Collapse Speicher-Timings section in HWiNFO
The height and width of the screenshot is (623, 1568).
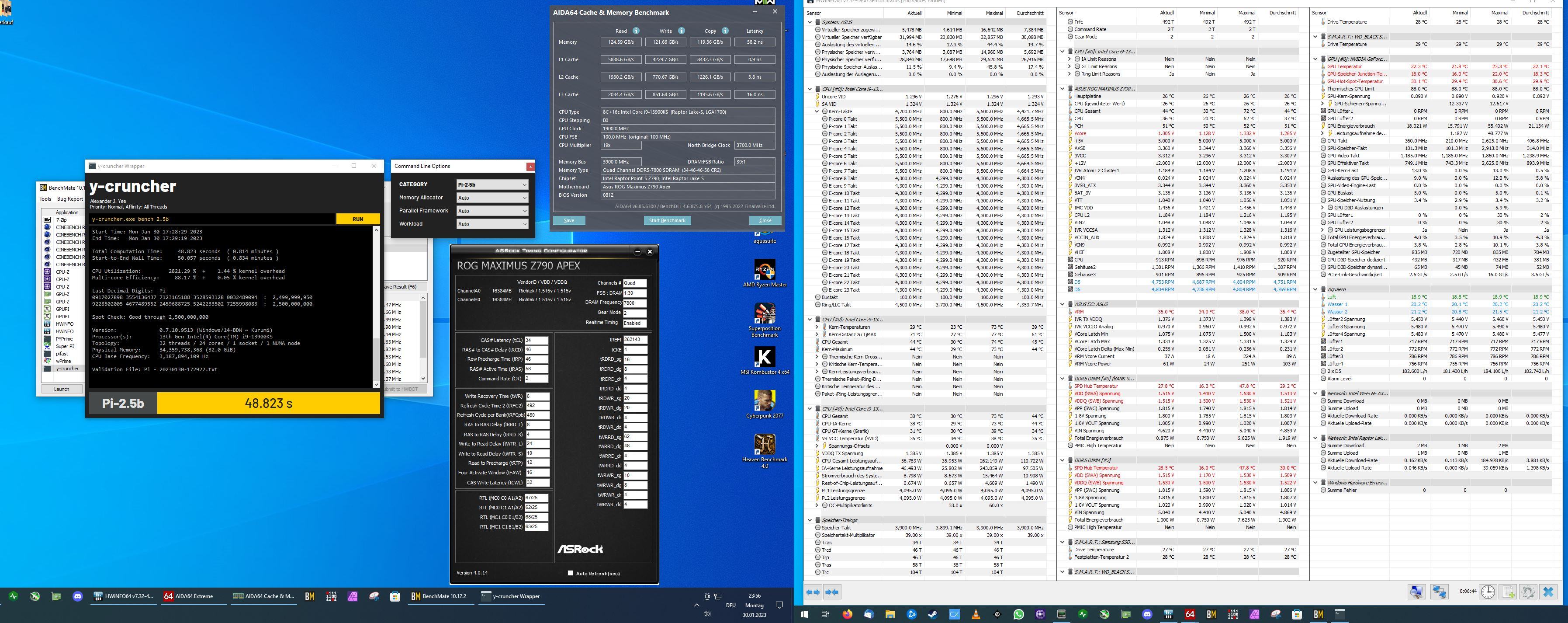click(810, 520)
